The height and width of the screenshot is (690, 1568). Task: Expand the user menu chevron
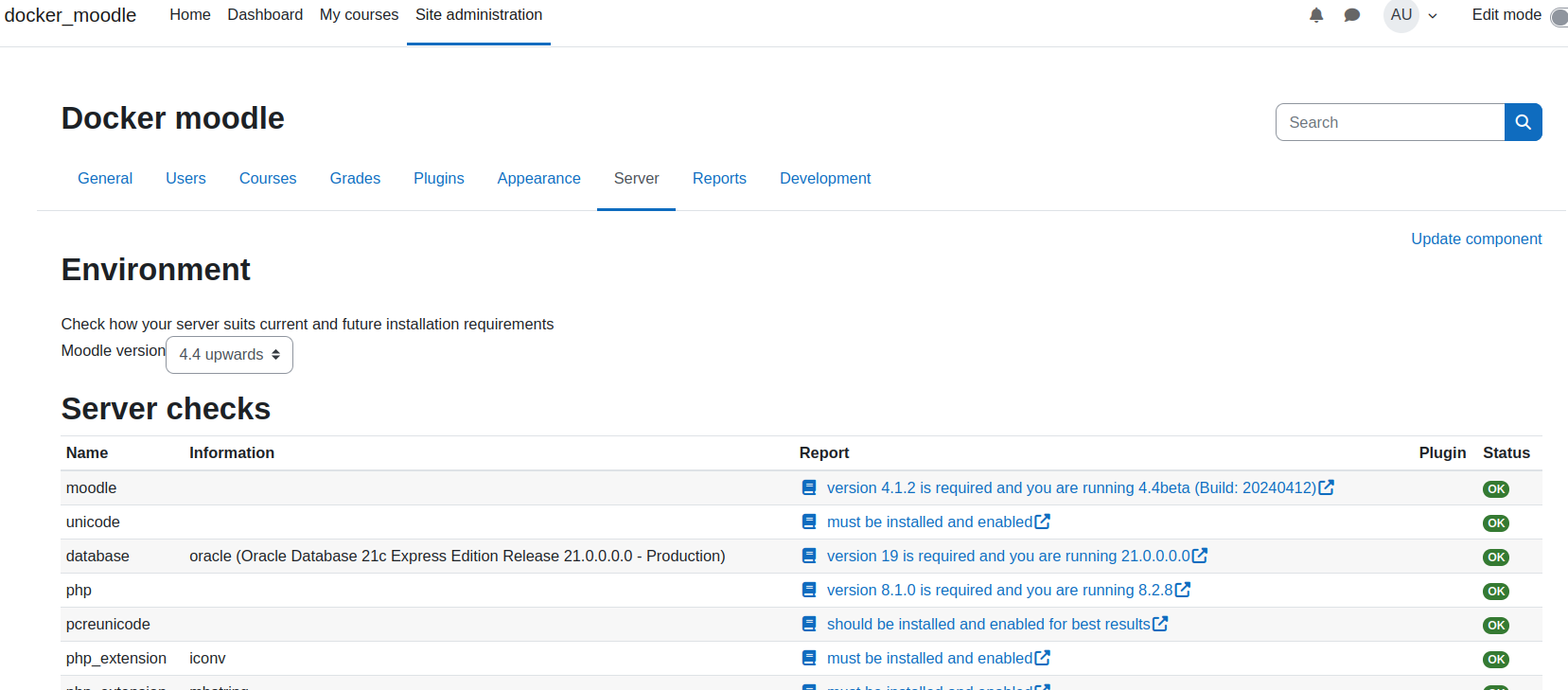click(x=1433, y=16)
